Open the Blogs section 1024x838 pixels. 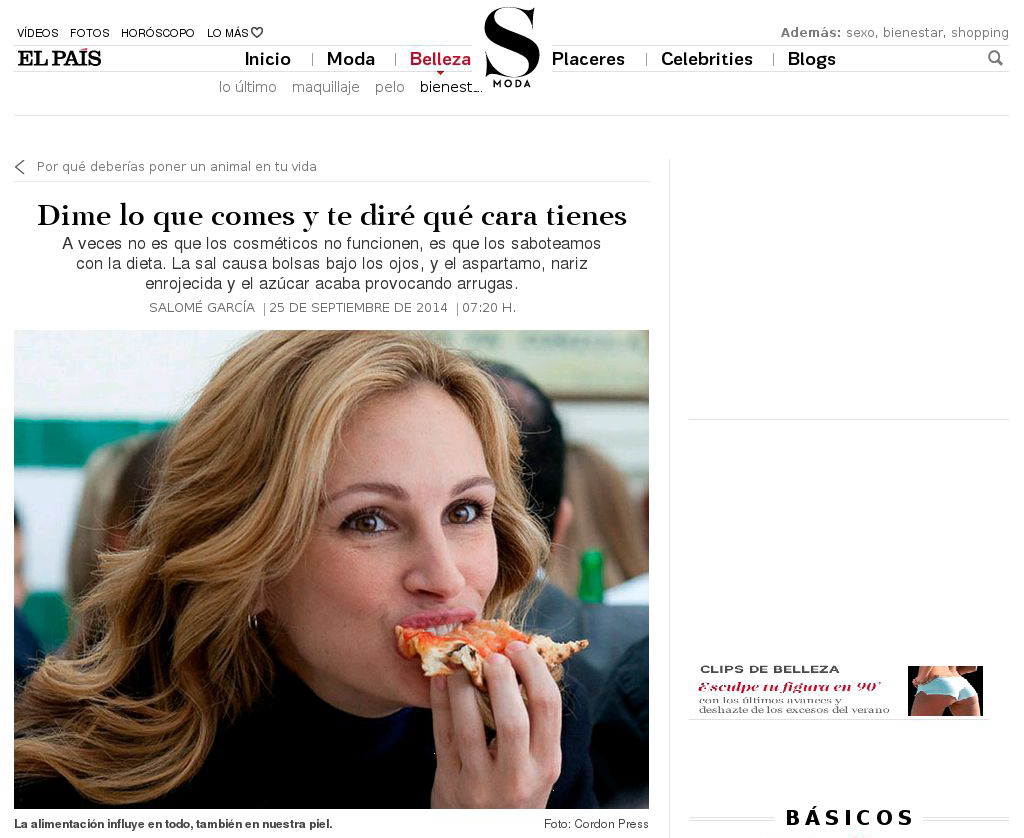point(812,59)
